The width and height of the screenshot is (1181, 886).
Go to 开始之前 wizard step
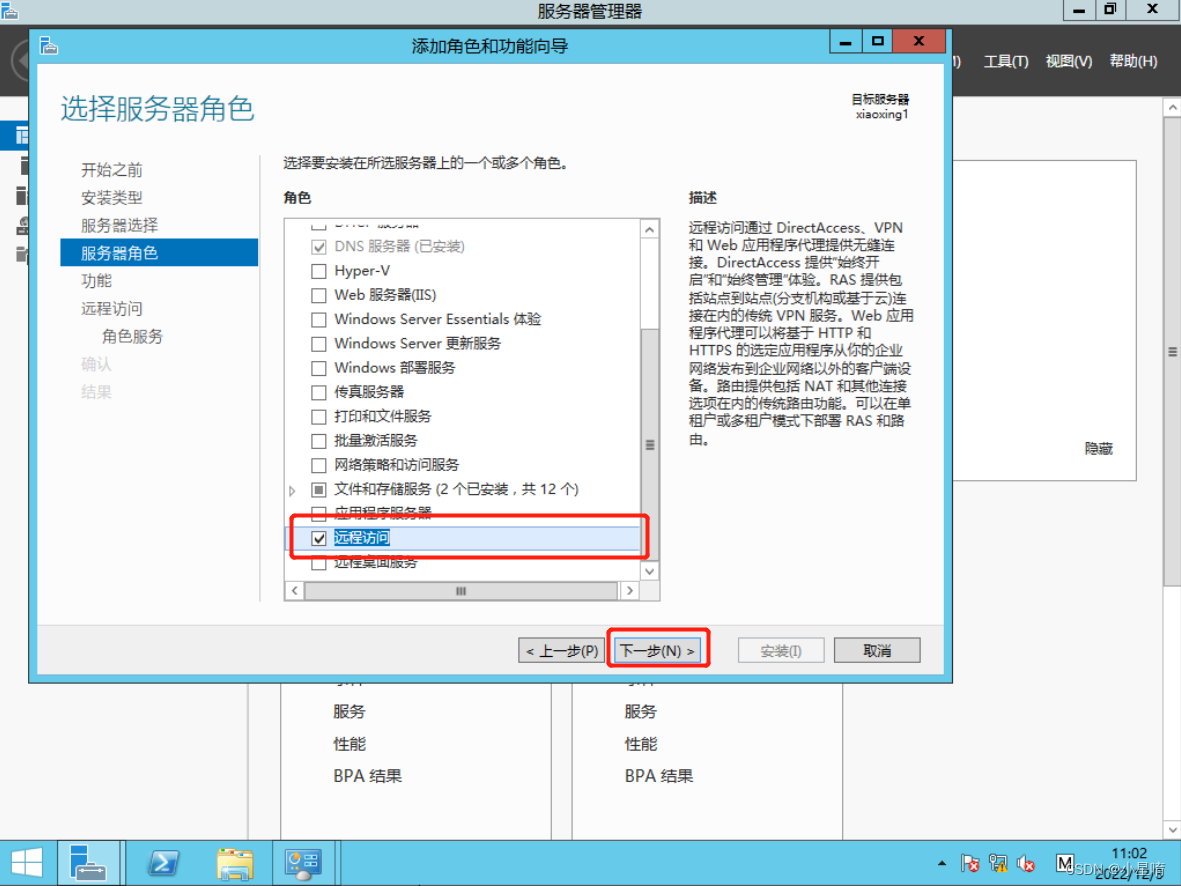click(x=111, y=170)
